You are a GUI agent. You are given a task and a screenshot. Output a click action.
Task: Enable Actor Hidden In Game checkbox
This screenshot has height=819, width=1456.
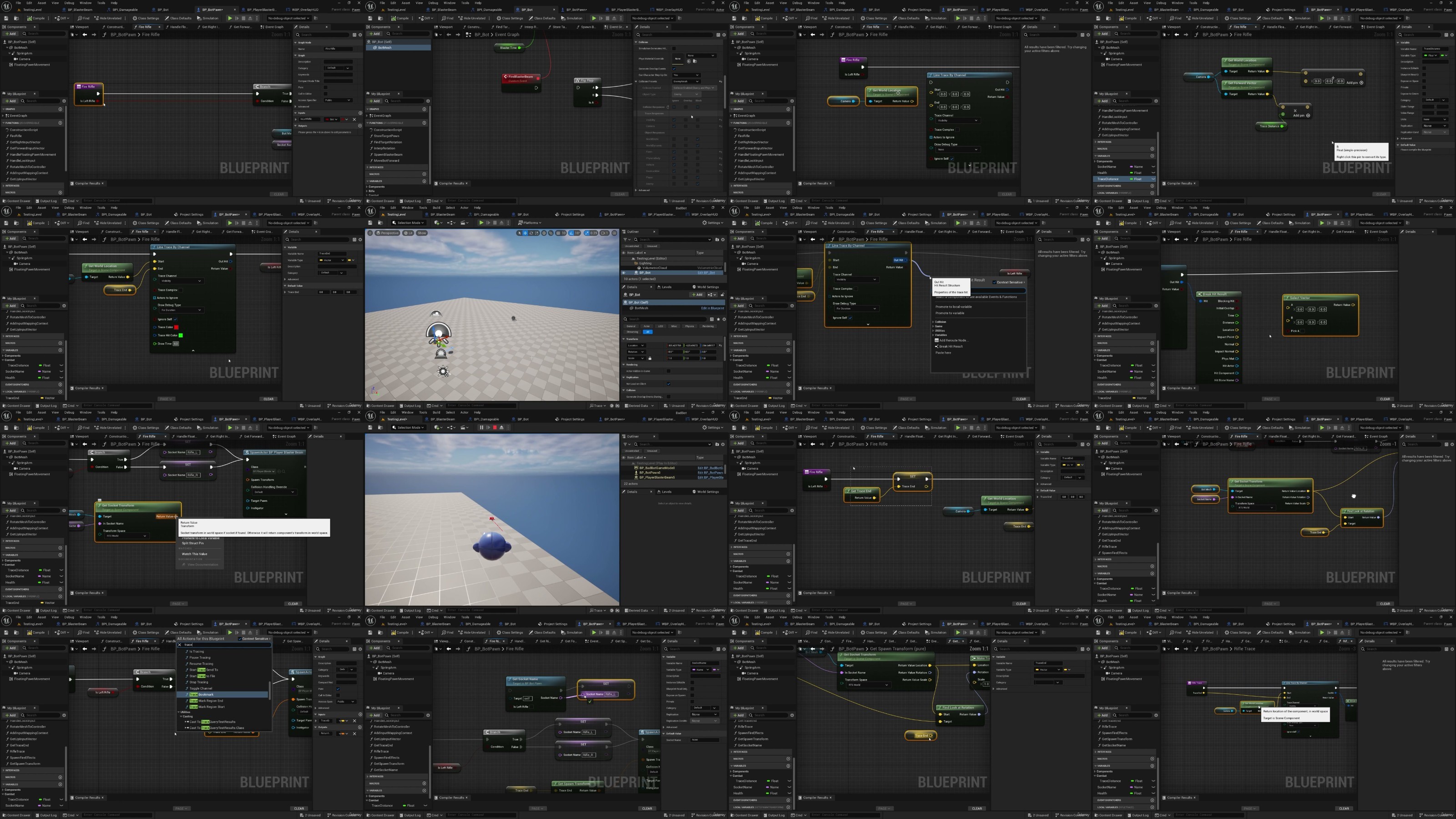(x=668, y=371)
